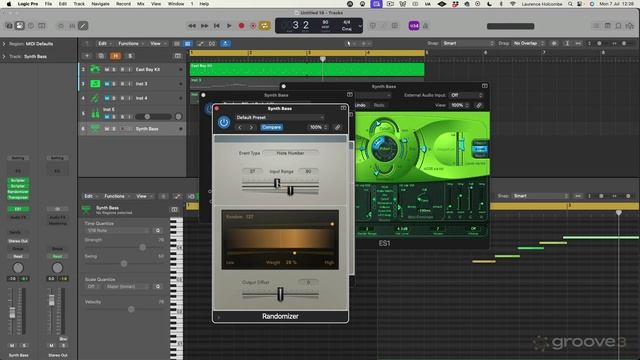Click the Compare button in the Randomizer window
640x360 pixels.
coord(271,127)
